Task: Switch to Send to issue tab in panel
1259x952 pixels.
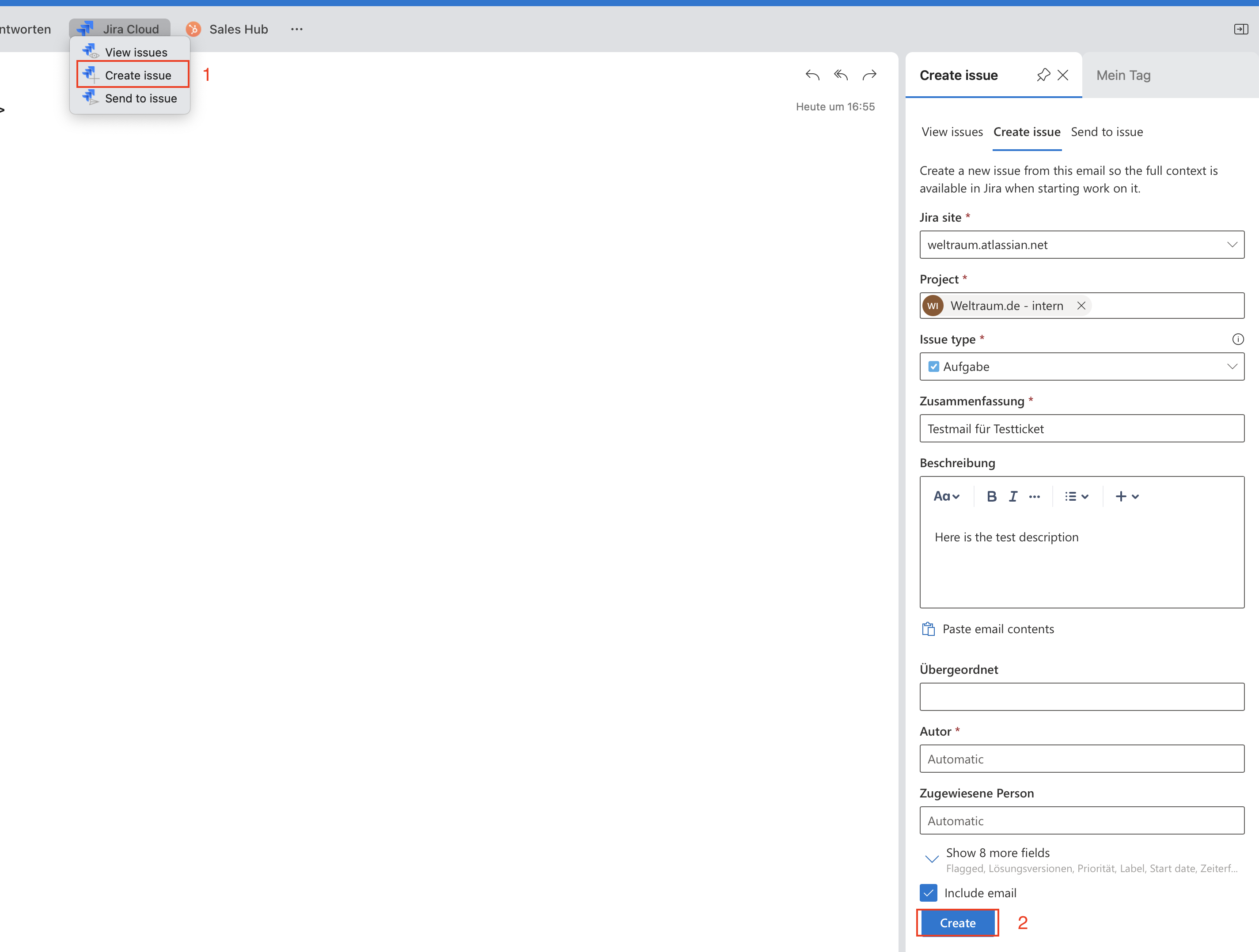Action: [1107, 132]
